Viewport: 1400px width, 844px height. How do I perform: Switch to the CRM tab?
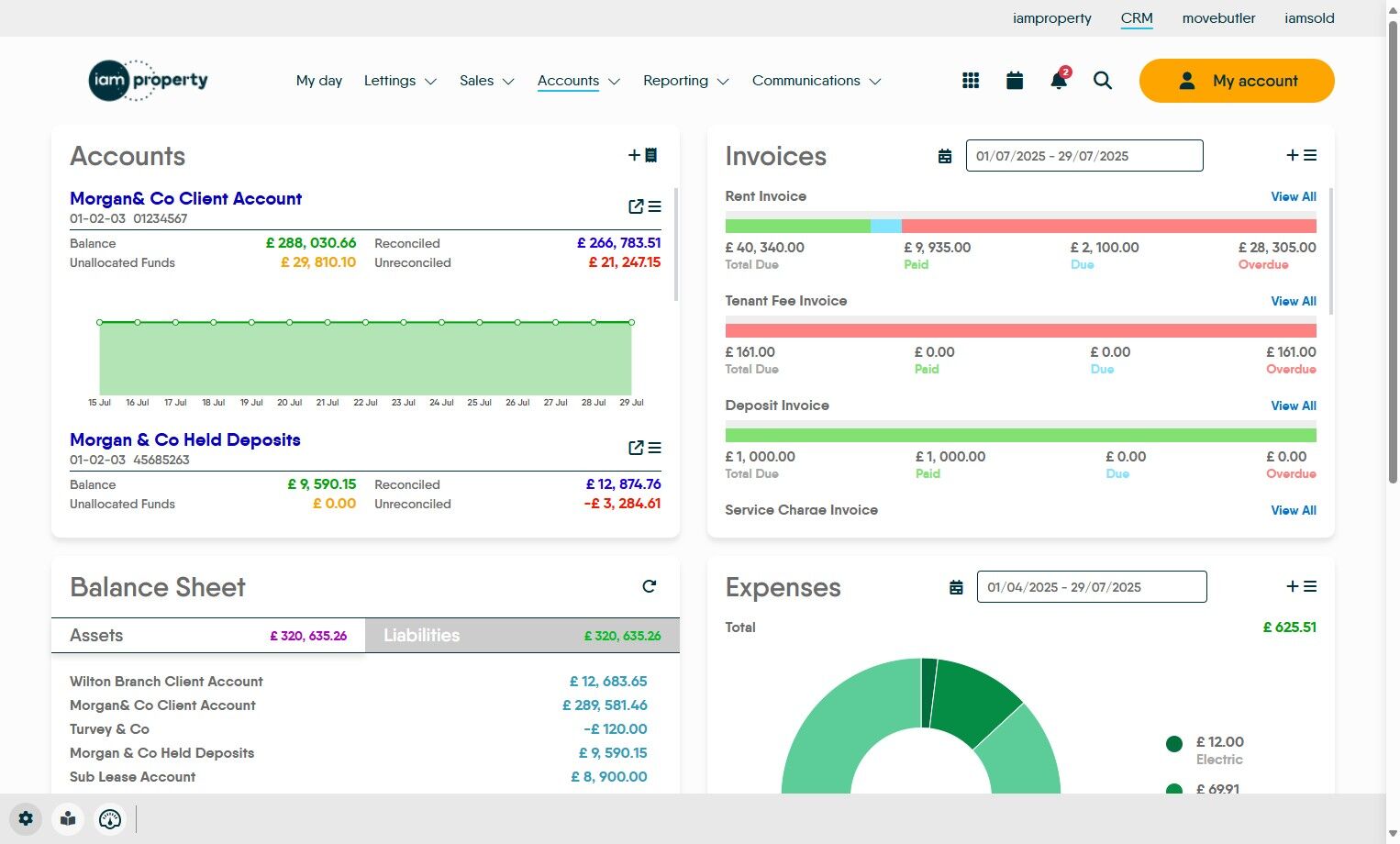pos(1137,18)
